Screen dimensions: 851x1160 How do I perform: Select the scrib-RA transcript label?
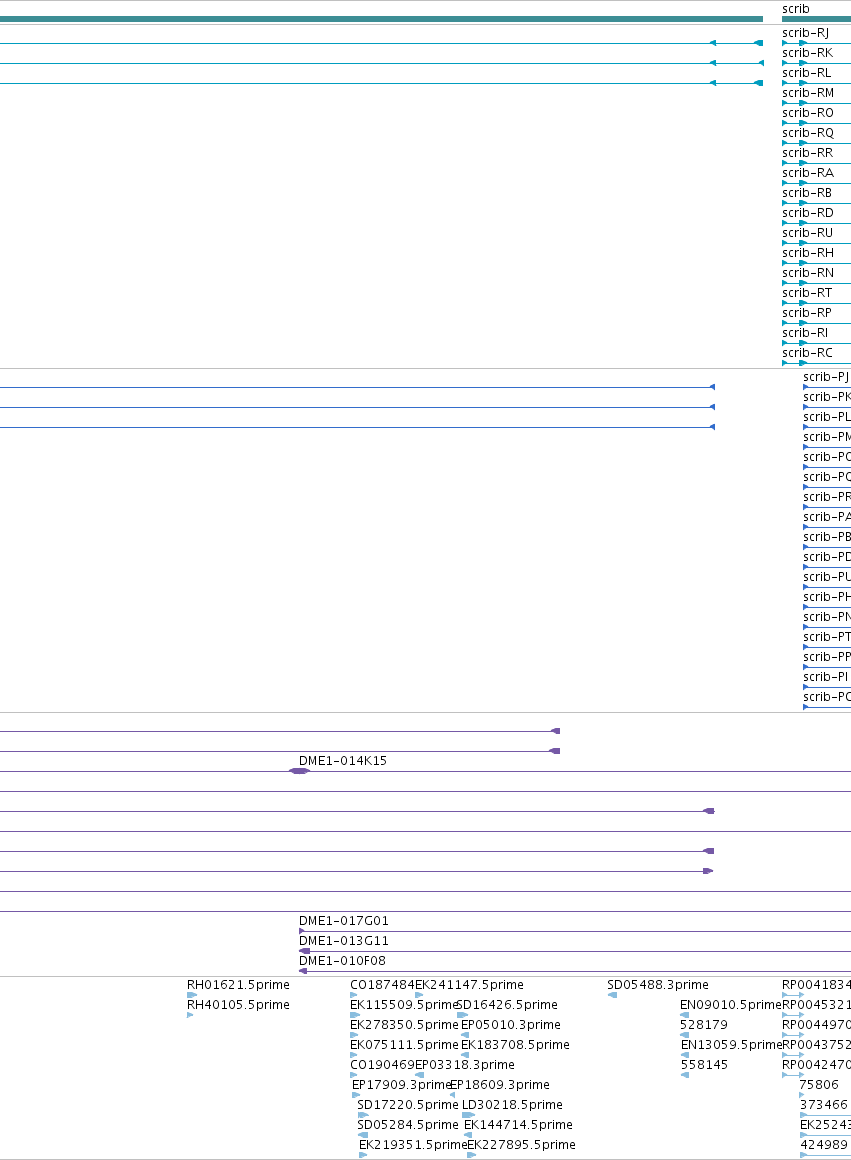tap(808, 172)
